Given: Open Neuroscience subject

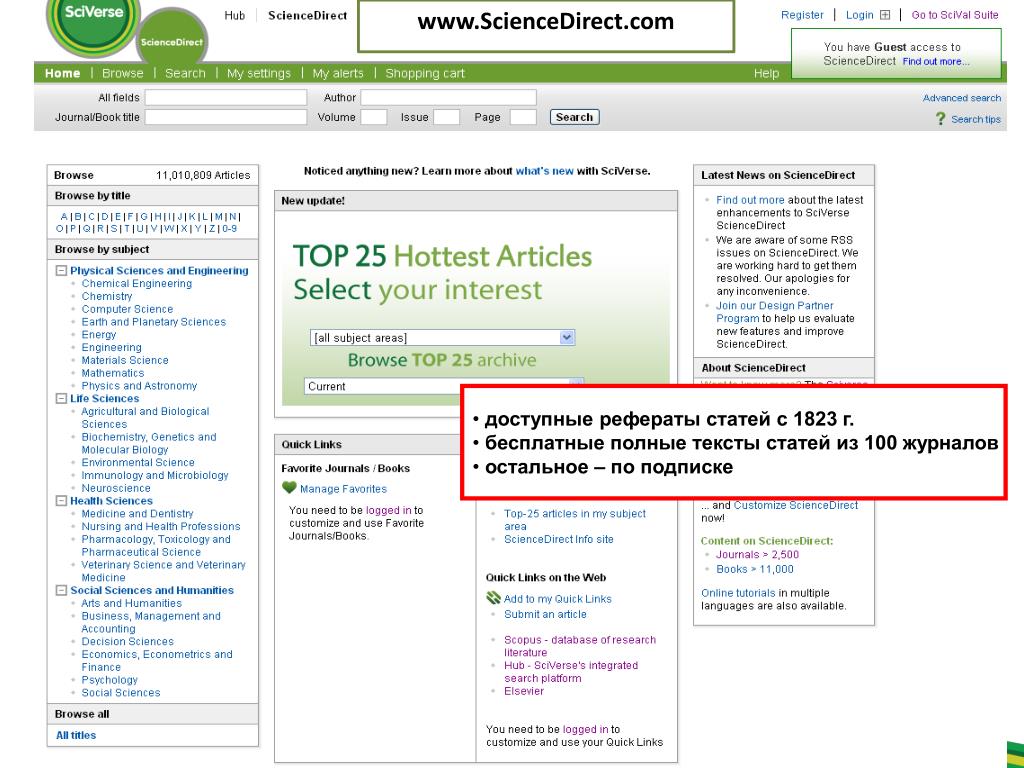Looking at the screenshot, I should tap(116, 488).
